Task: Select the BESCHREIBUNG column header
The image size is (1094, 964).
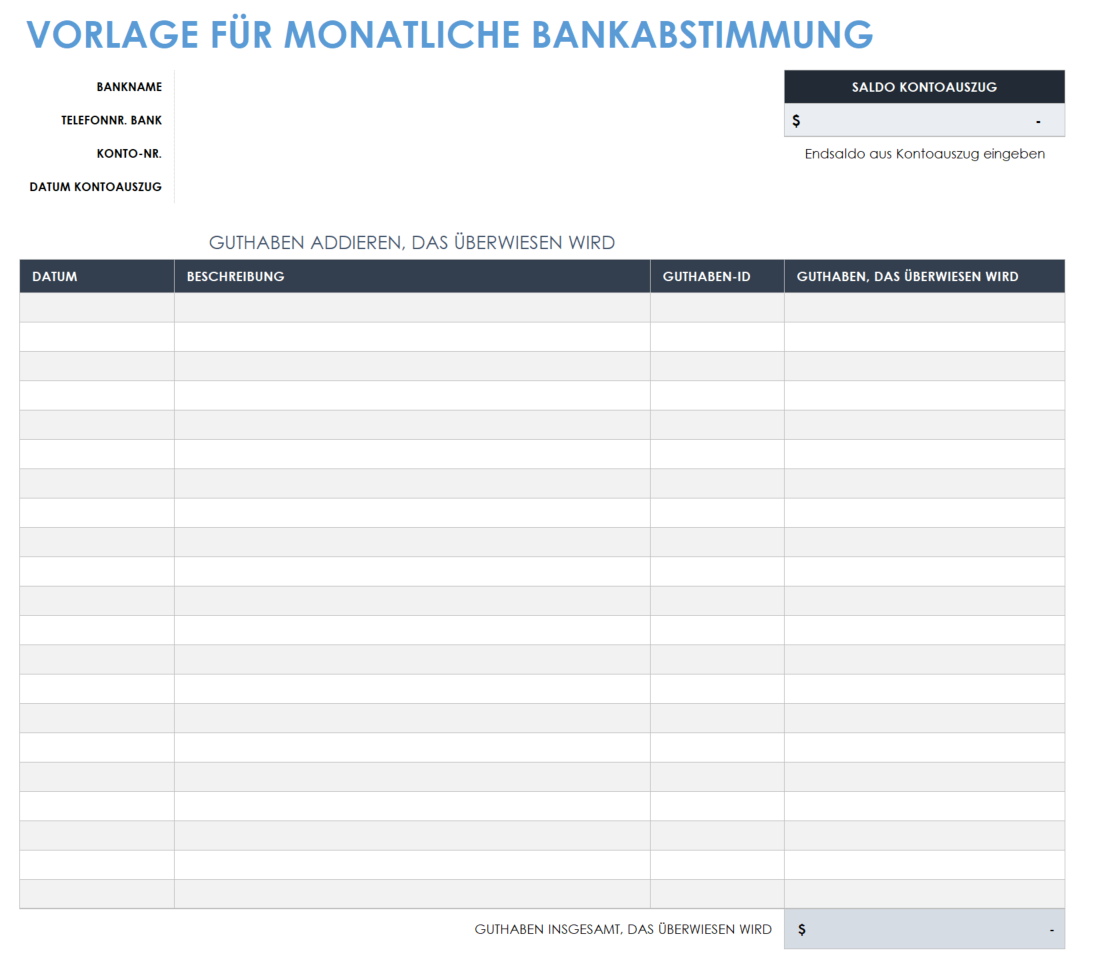Action: [x=412, y=276]
